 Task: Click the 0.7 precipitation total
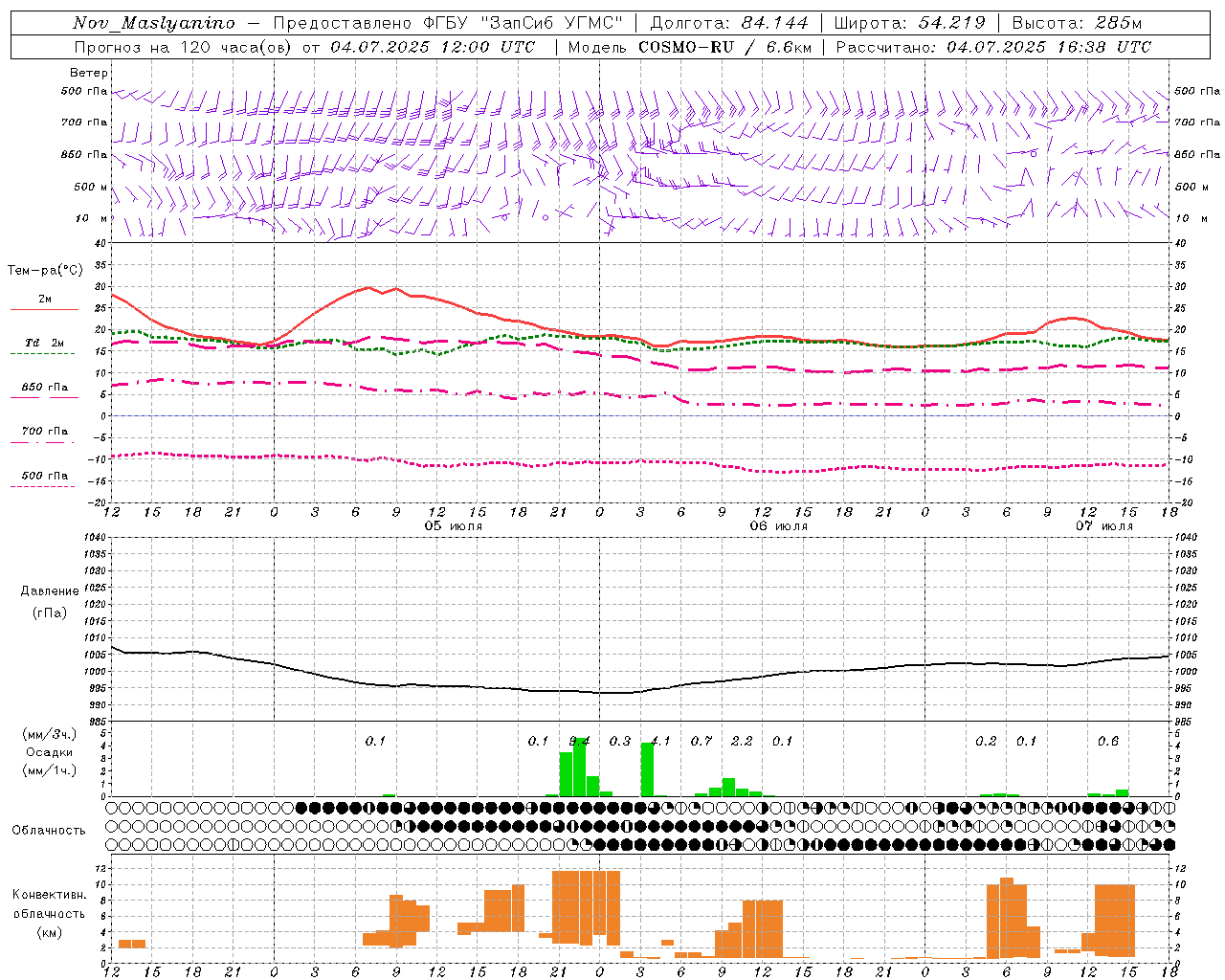coord(702,741)
